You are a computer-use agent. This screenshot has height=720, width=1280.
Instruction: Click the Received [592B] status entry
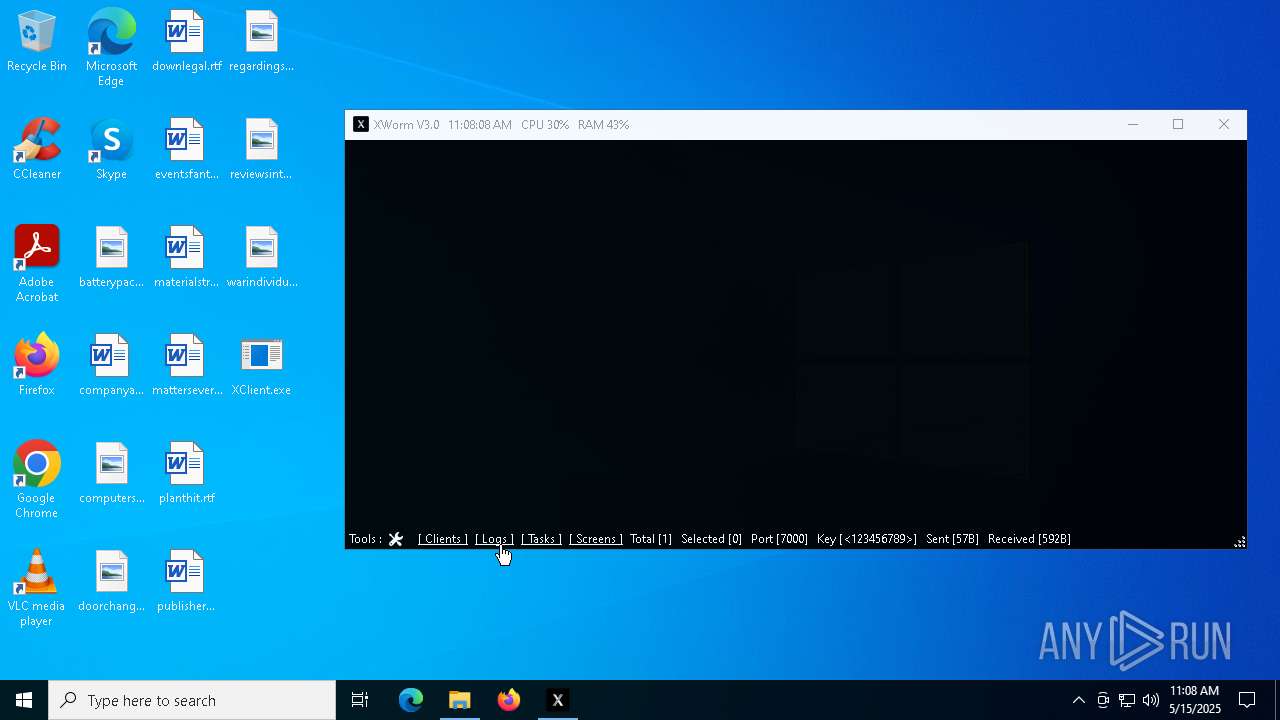[1029, 539]
